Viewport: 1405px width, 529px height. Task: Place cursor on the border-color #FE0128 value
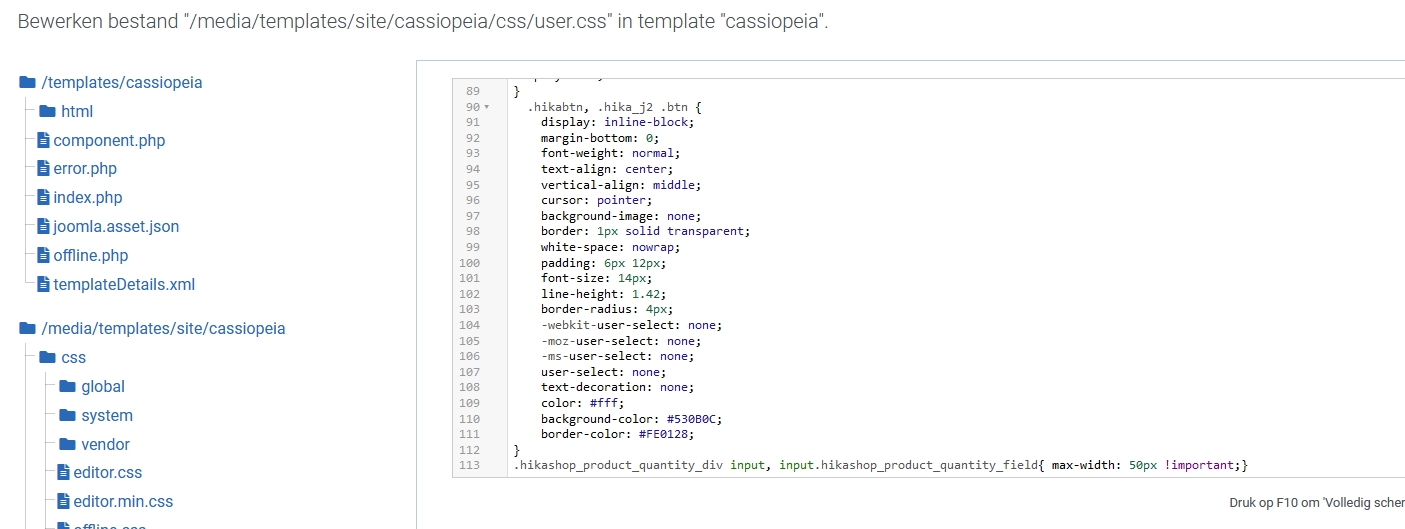[x=668, y=434]
